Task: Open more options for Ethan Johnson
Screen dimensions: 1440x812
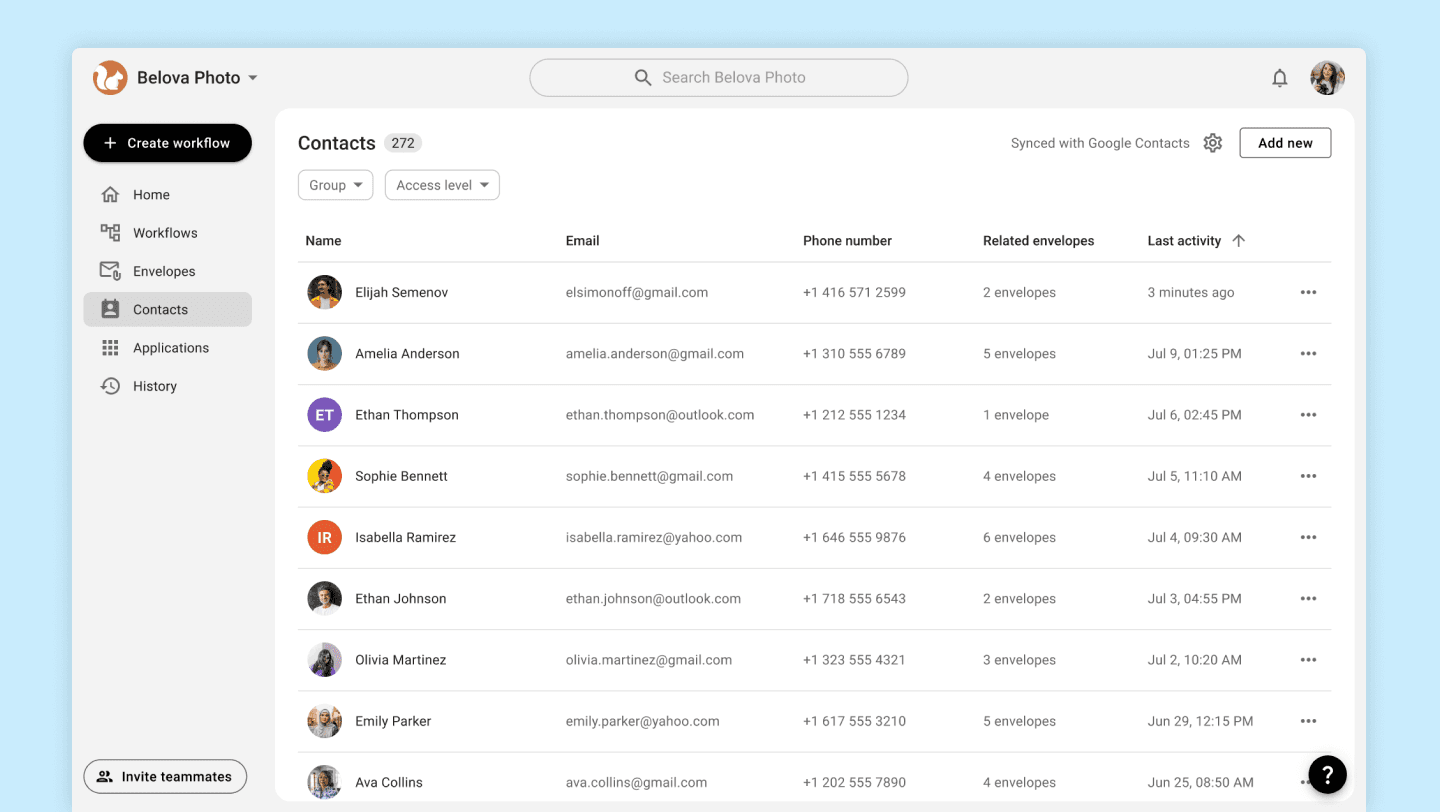Action: pyautogui.click(x=1308, y=599)
